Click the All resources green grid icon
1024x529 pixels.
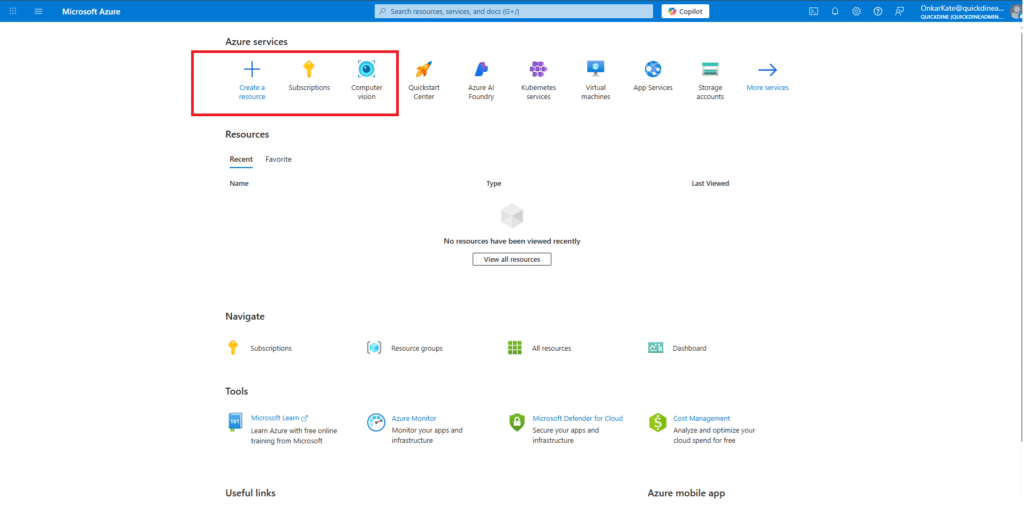515,348
